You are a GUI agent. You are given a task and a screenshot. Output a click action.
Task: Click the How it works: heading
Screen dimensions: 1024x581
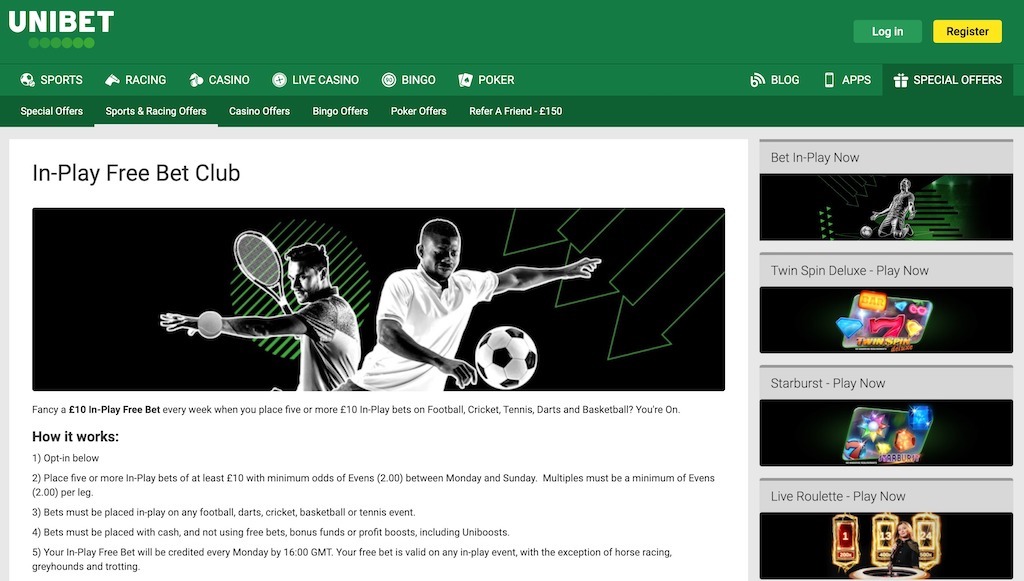76,437
